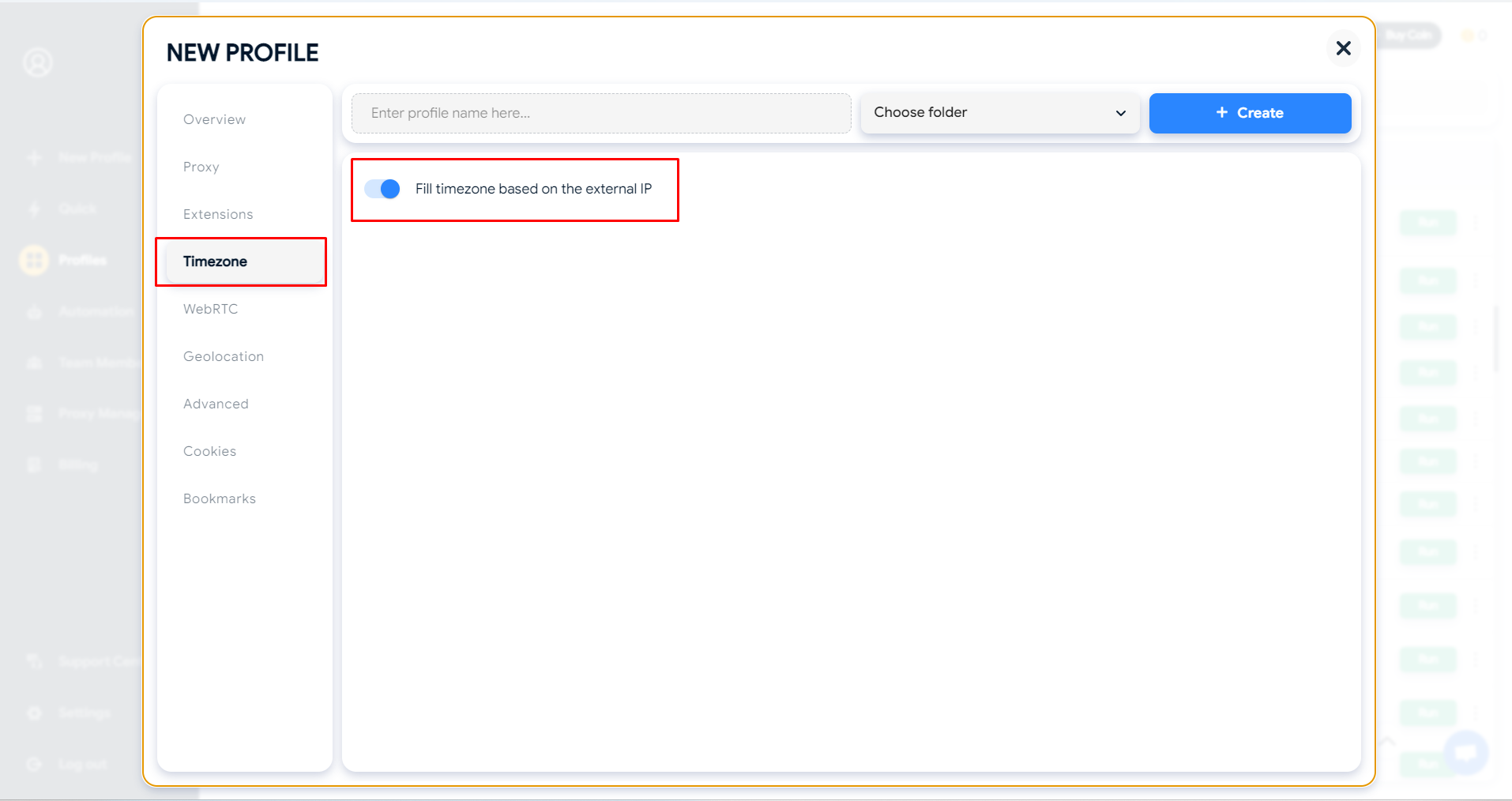1512x801 pixels.
Task: Expand the Choose folder dropdown
Action: (x=999, y=113)
